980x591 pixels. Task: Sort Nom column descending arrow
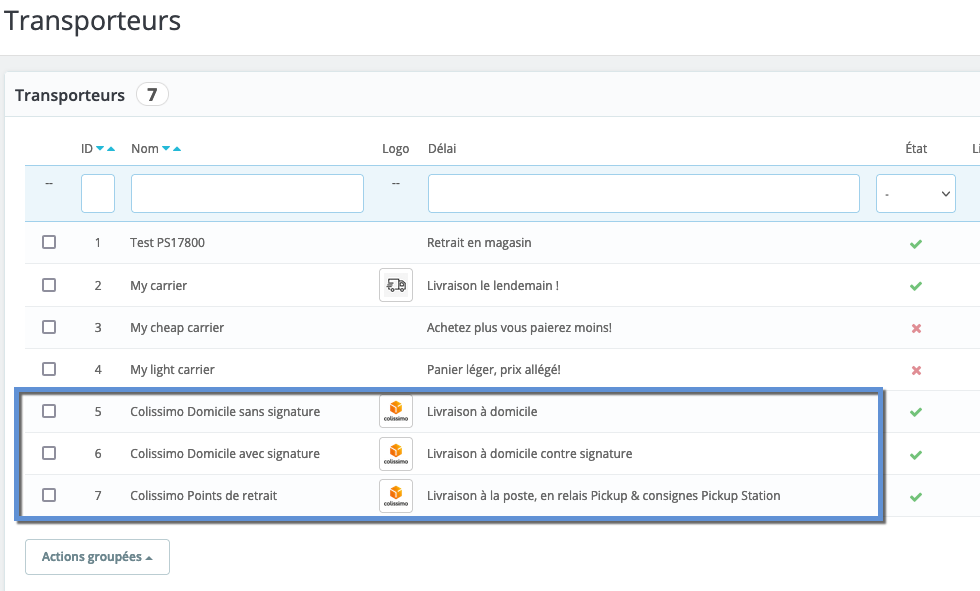tap(166, 149)
